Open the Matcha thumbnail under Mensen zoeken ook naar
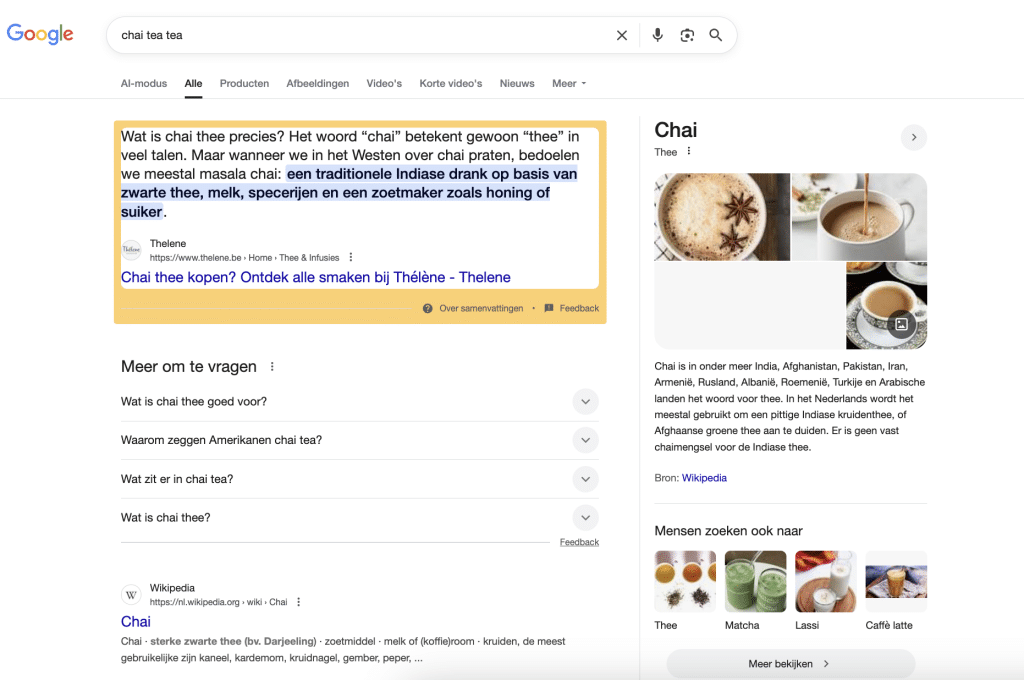The width and height of the screenshot is (1024, 680). (x=755, y=580)
